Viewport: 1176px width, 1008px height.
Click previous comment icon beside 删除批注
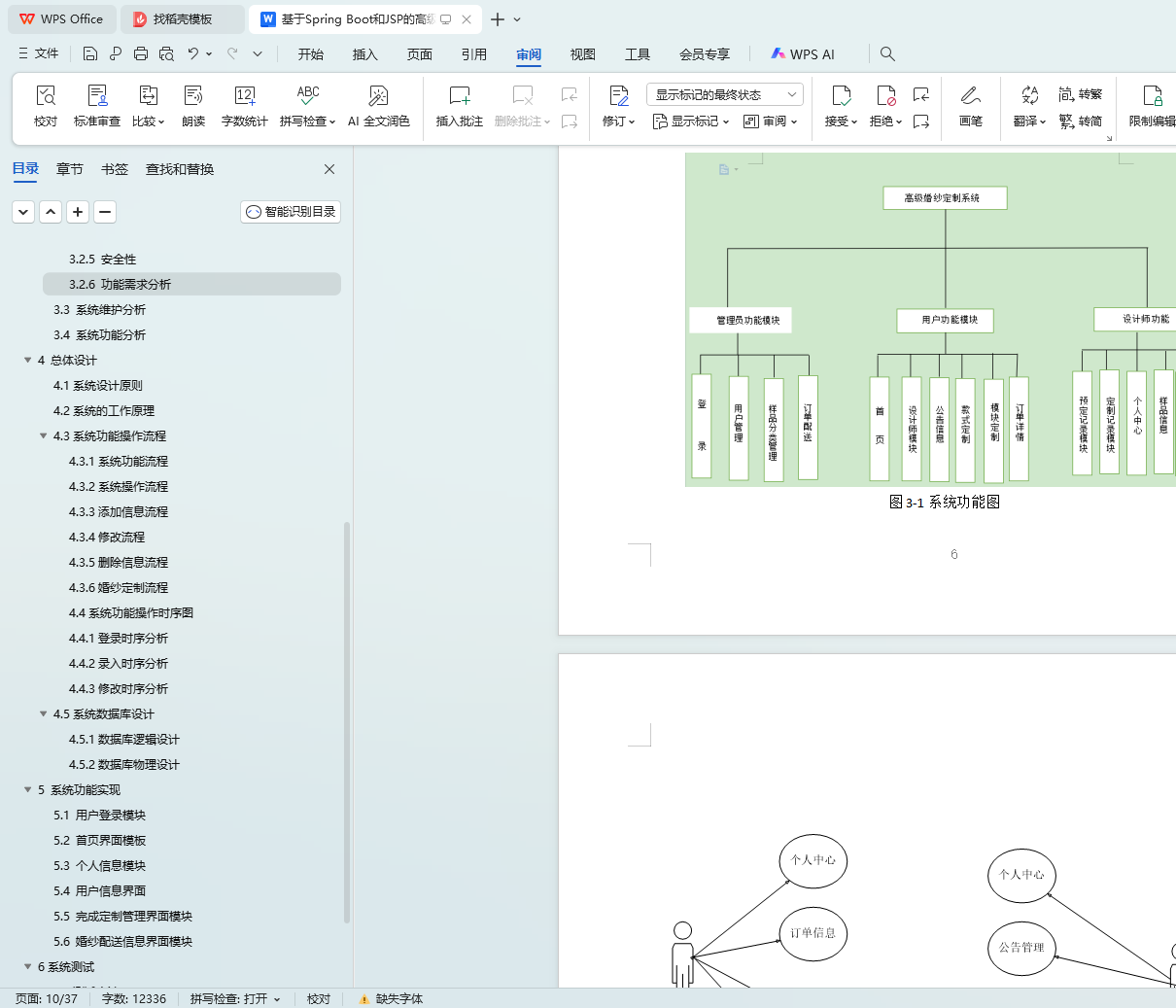[x=570, y=94]
